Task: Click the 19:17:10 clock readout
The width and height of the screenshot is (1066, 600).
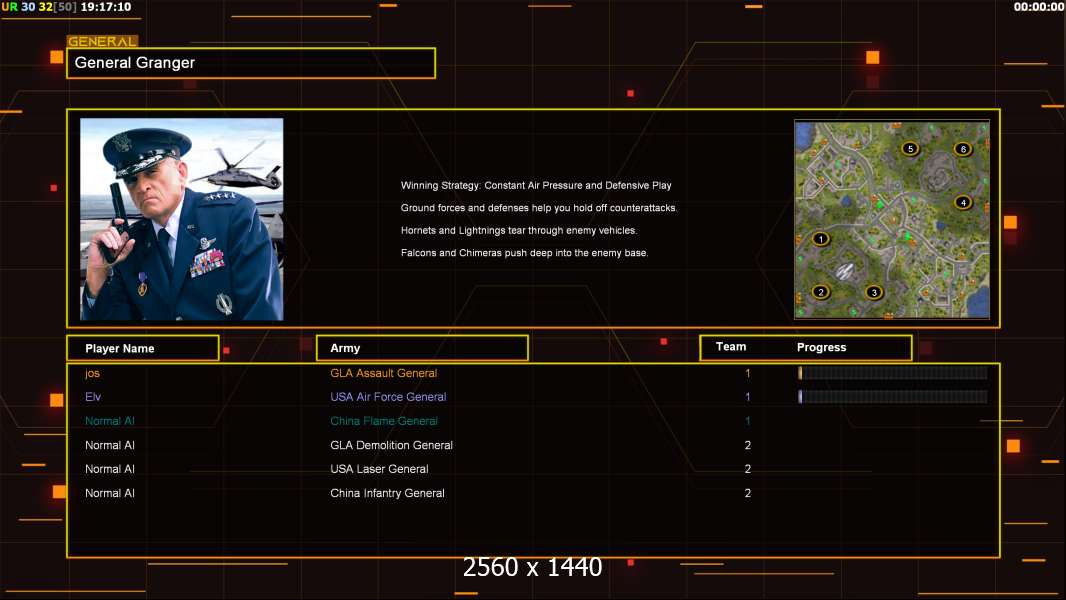Action: point(105,7)
